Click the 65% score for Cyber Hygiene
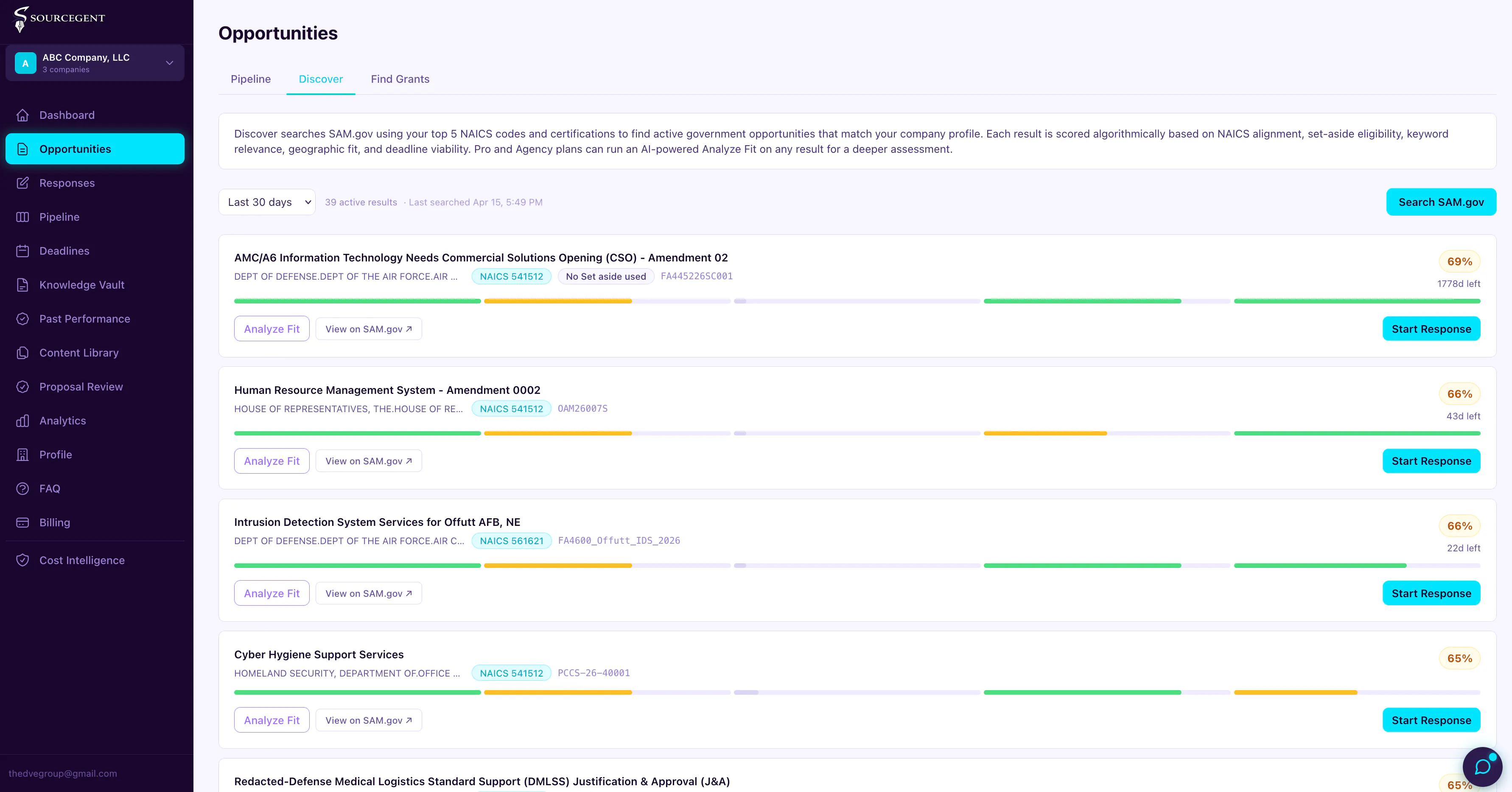Viewport: 1512px width, 792px height. [x=1459, y=658]
